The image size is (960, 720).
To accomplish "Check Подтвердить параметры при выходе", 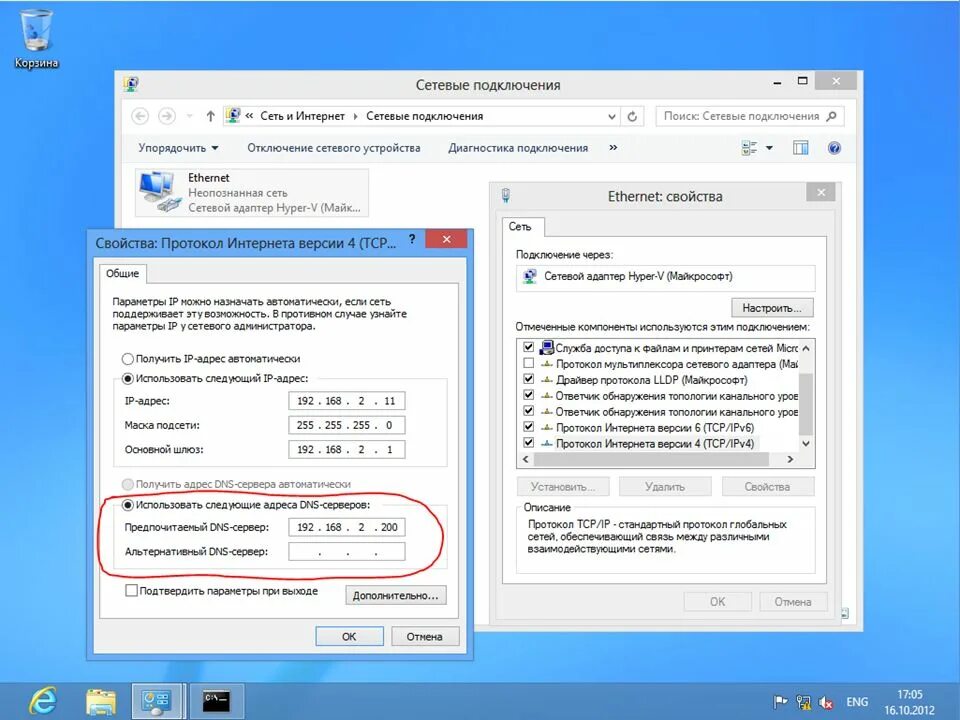I will point(131,591).
